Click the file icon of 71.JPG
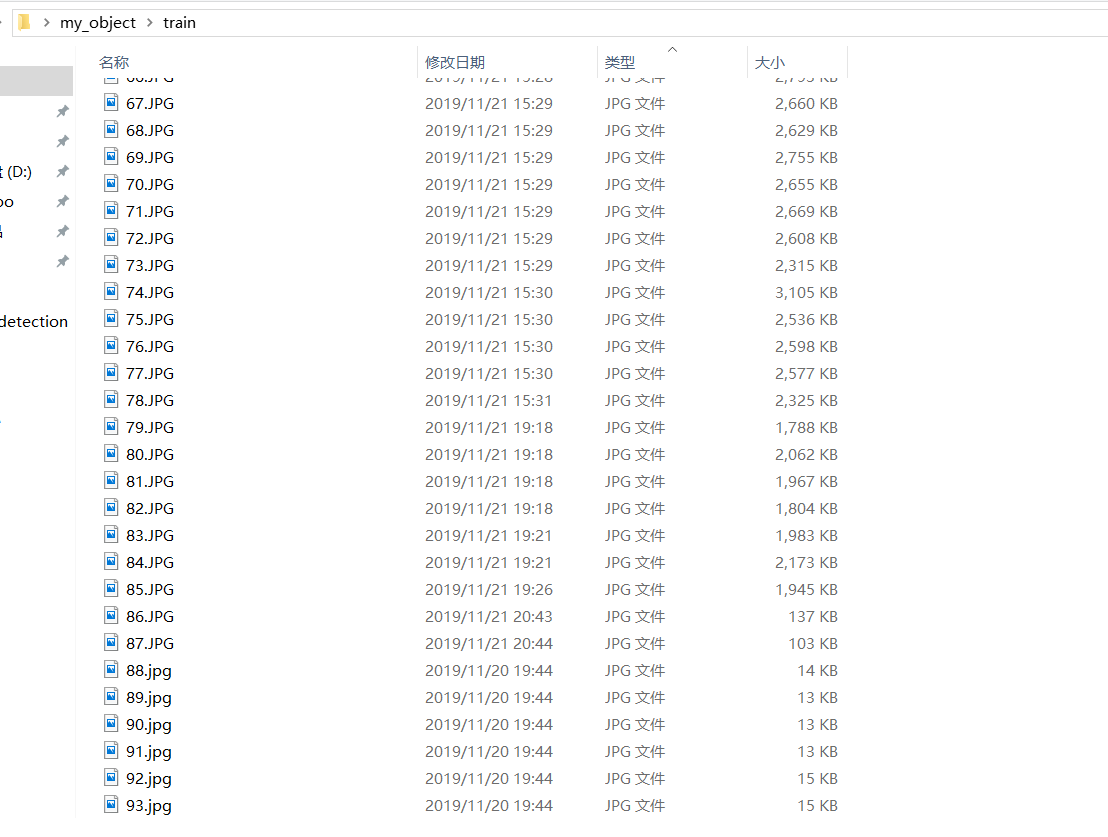Viewport: 1108px width, 837px height. (x=111, y=211)
